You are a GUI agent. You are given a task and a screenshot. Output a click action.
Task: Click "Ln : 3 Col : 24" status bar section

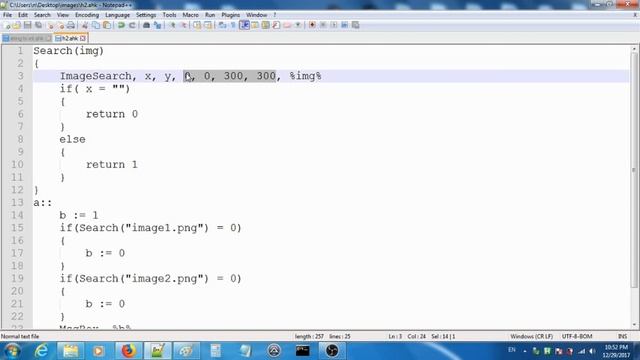tap(407, 336)
